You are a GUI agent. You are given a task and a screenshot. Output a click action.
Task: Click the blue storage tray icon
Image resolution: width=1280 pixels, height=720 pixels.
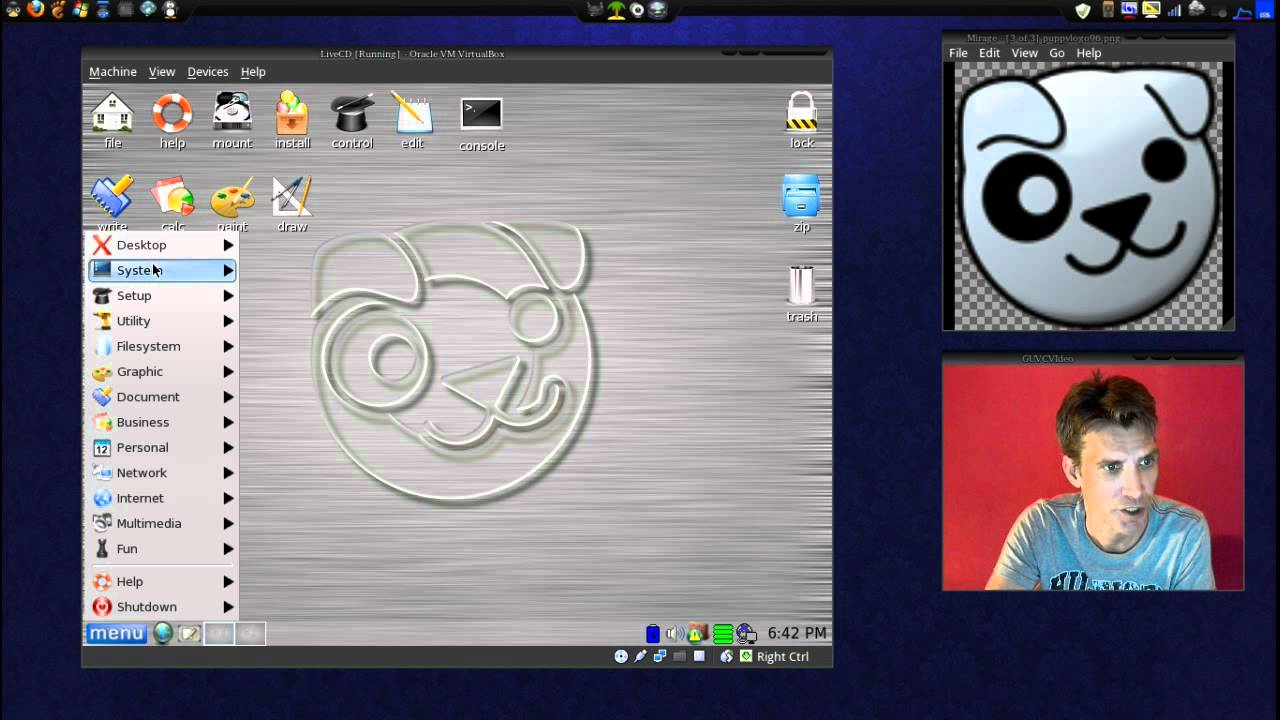(x=653, y=633)
